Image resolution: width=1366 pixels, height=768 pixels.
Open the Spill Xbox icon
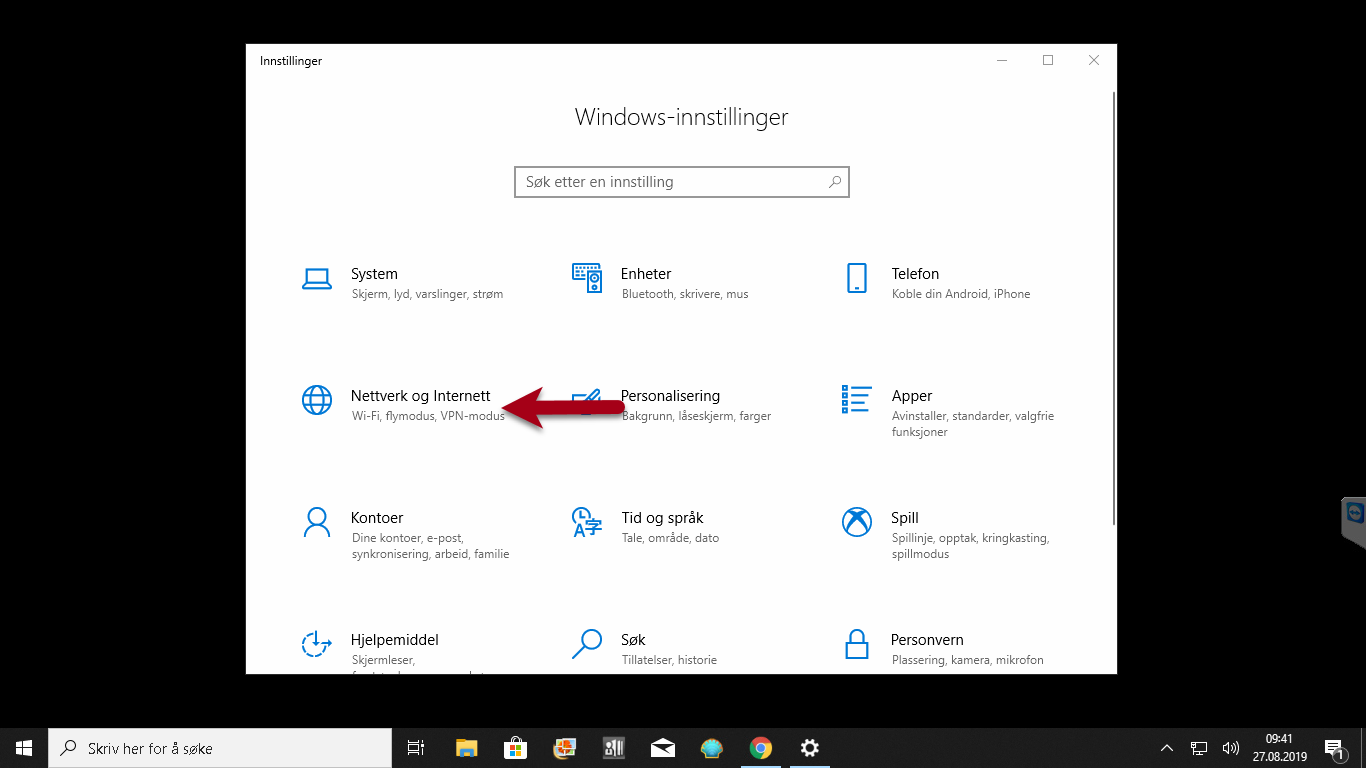[857, 522]
